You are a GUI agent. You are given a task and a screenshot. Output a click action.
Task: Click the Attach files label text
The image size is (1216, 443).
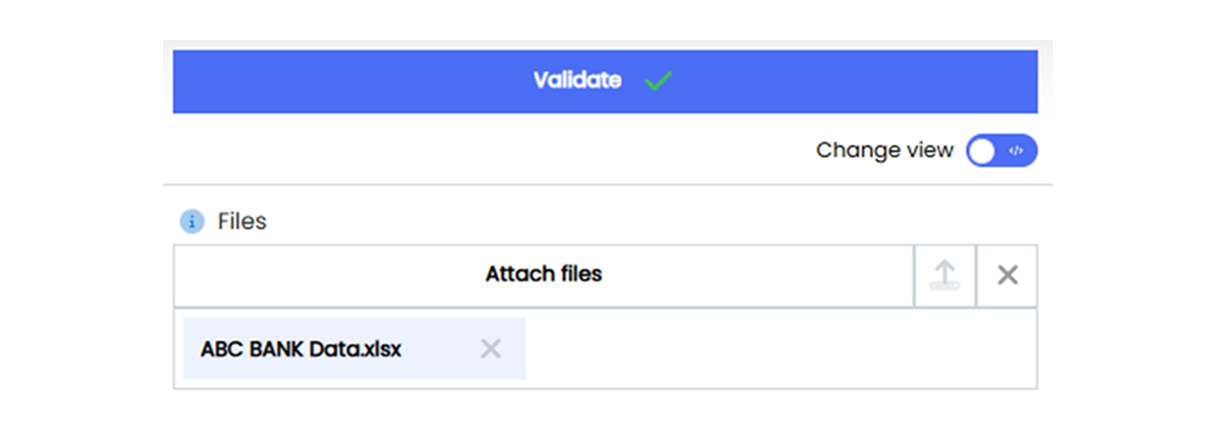(543, 274)
